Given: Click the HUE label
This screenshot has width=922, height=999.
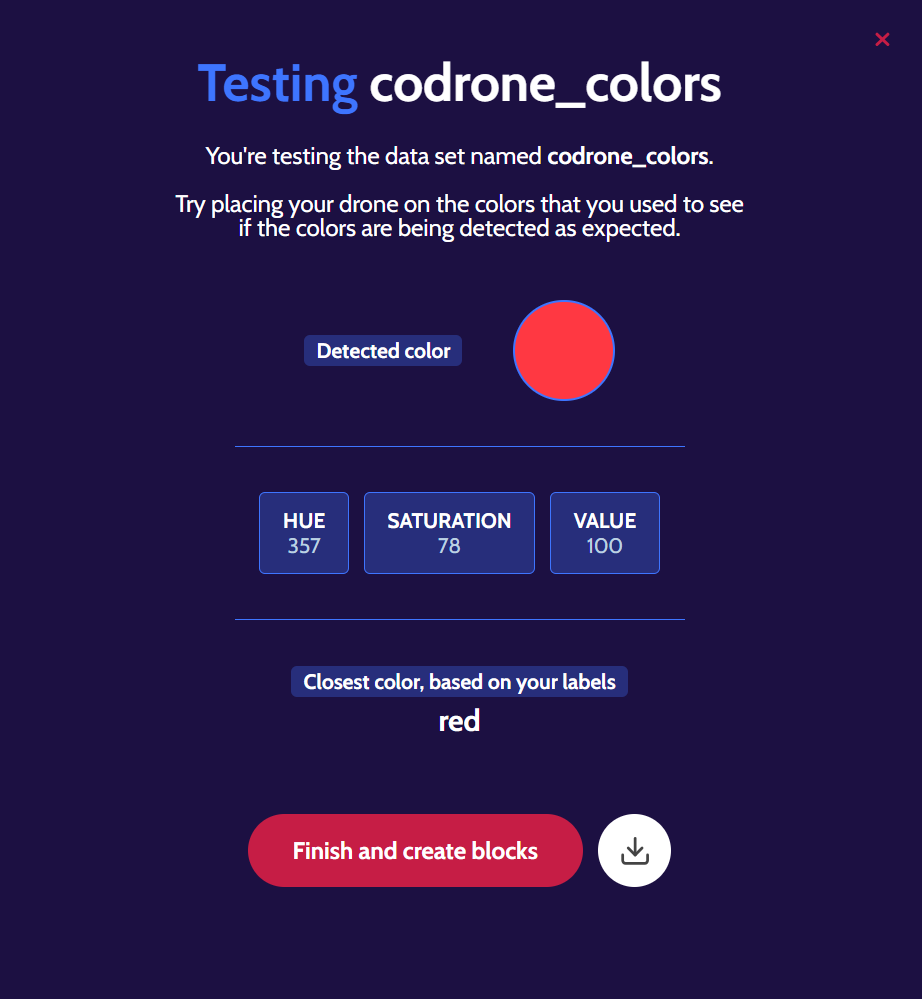Looking at the screenshot, I should point(304,521).
